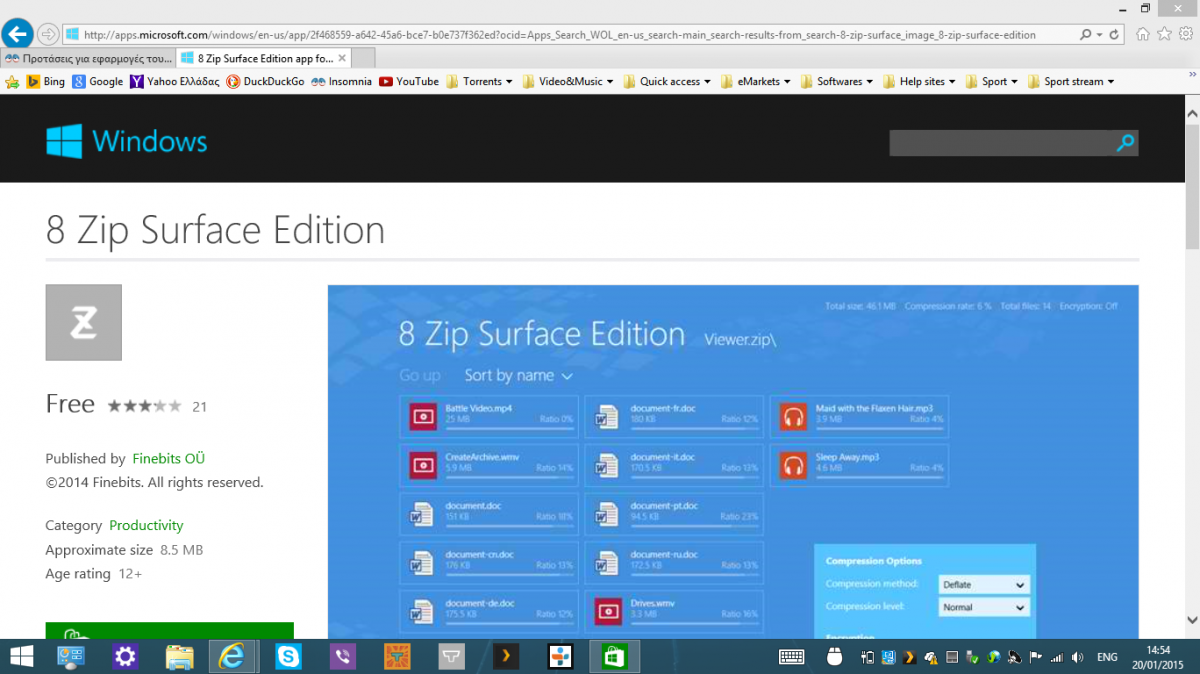Click the Add to favorites bar star
The image size is (1200, 674).
(12, 82)
